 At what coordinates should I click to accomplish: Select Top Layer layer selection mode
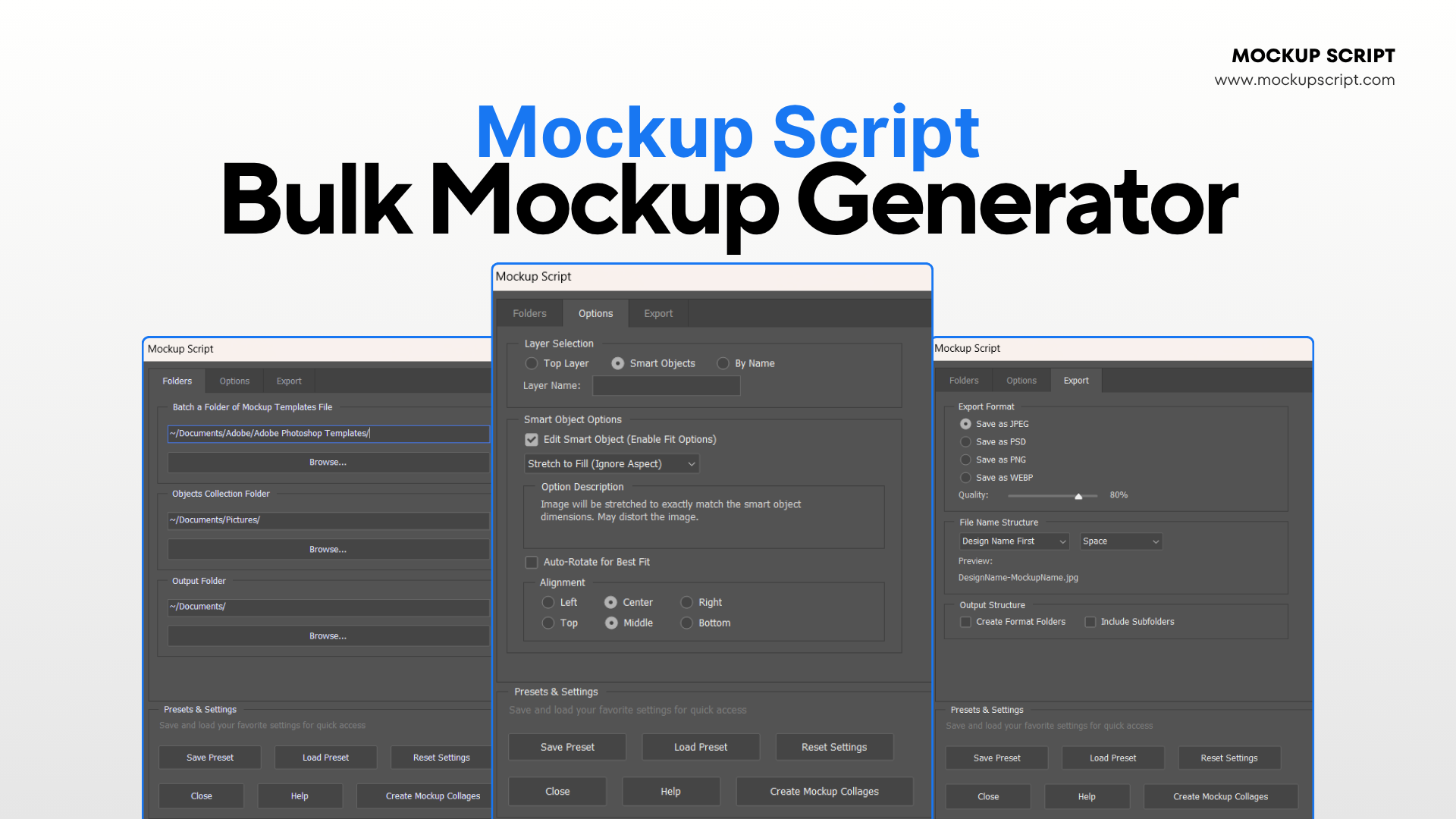(532, 363)
